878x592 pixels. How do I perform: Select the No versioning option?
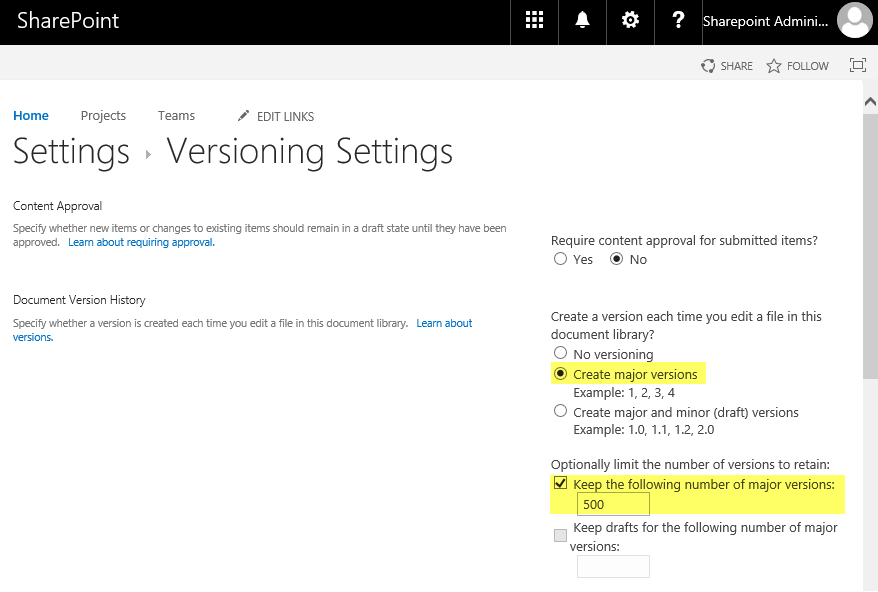click(x=560, y=352)
